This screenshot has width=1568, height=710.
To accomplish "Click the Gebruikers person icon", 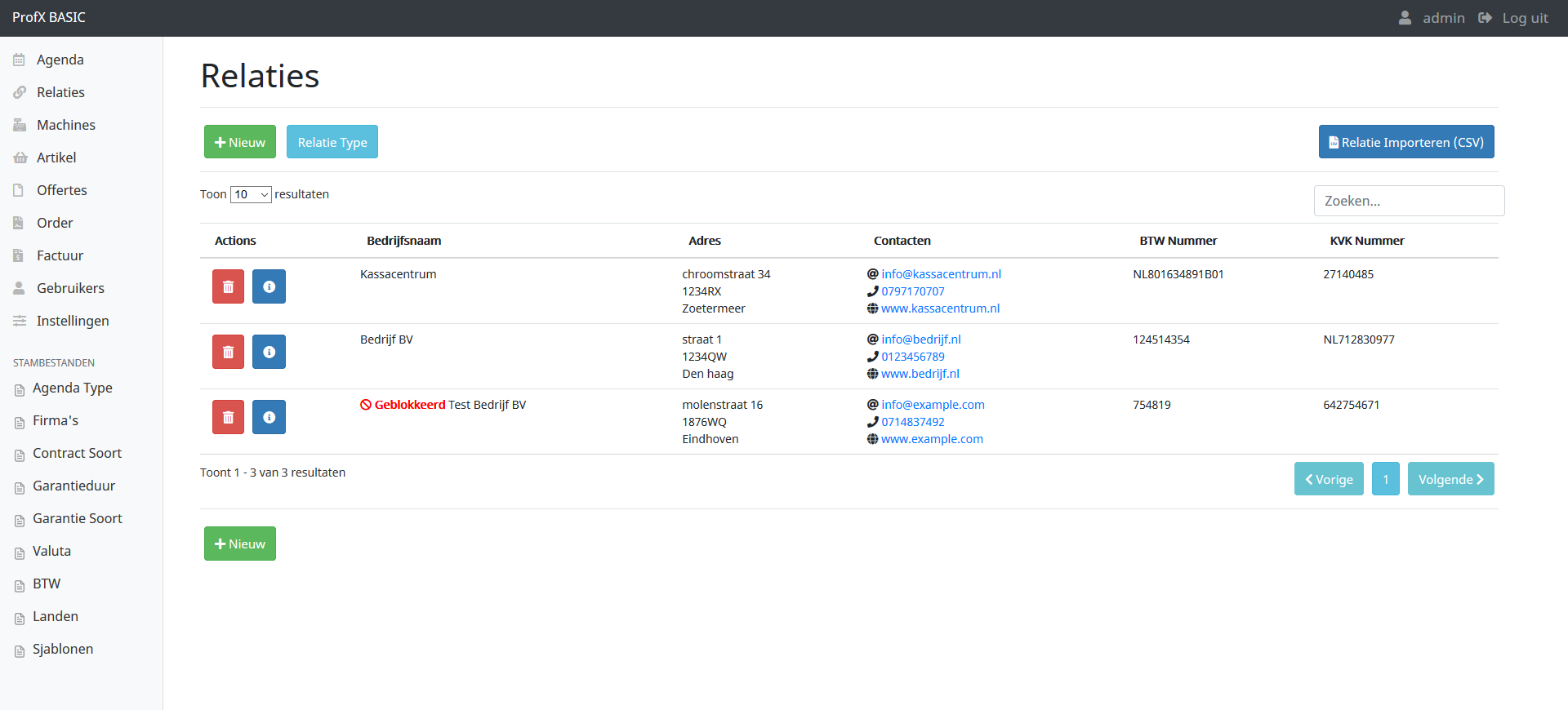I will pyautogui.click(x=19, y=288).
